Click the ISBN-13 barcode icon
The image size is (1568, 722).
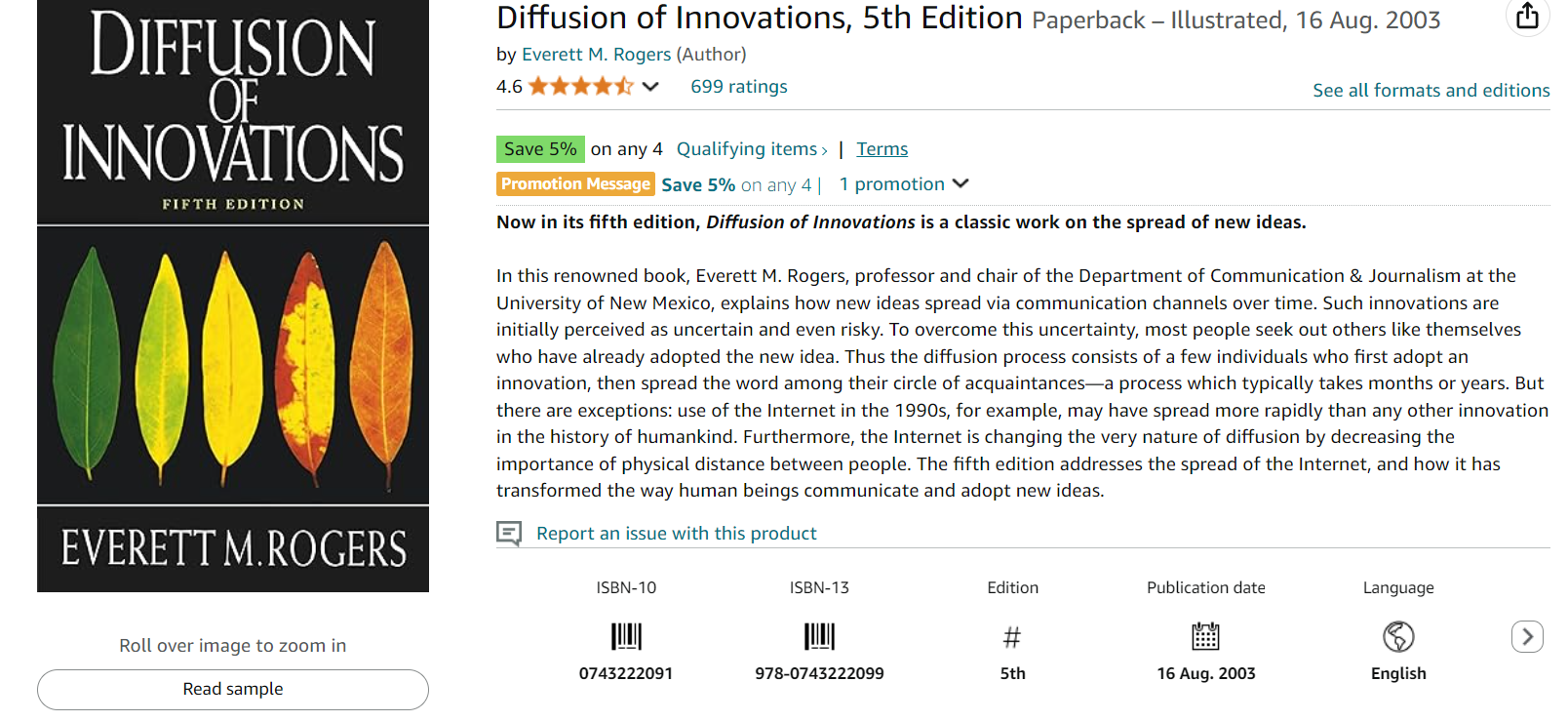[819, 637]
